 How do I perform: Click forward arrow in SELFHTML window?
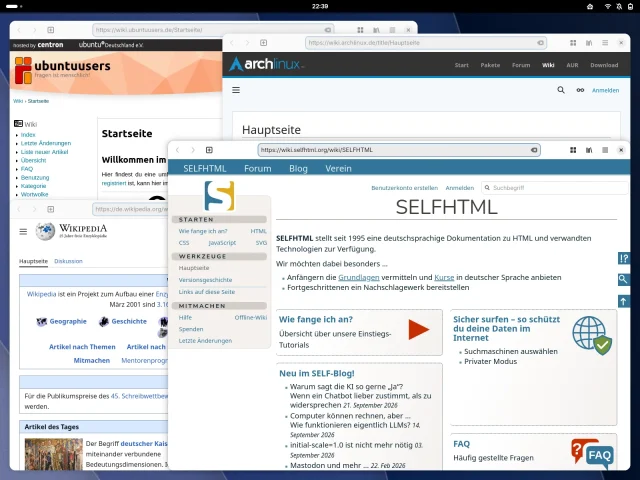click(x=193, y=150)
